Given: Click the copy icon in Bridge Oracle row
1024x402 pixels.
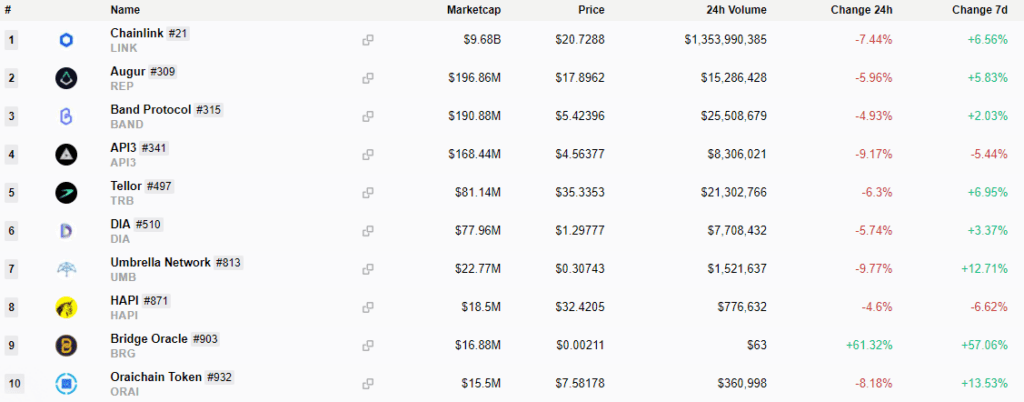Looking at the screenshot, I should pos(368,345).
